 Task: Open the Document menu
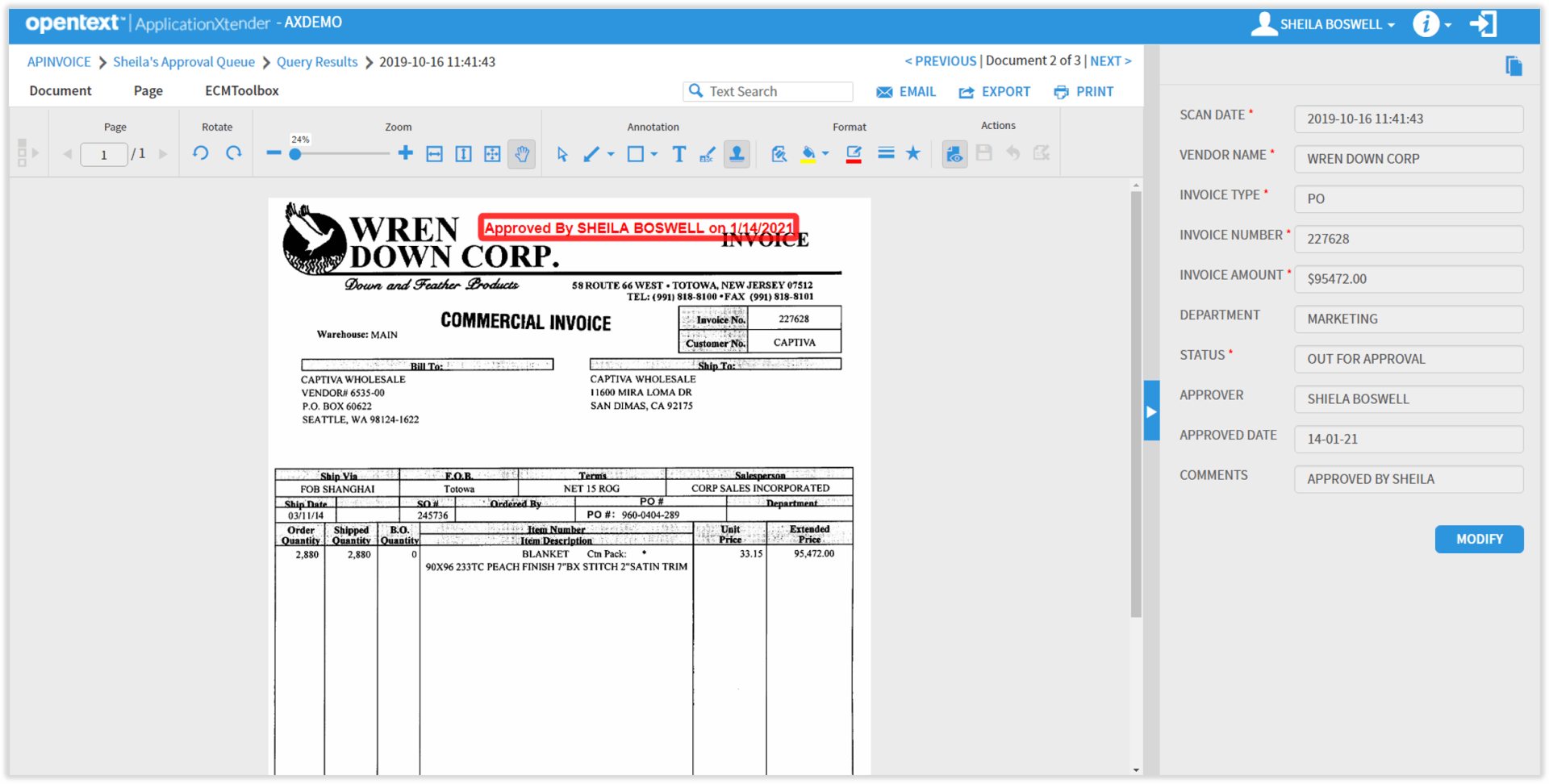click(x=61, y=91)
